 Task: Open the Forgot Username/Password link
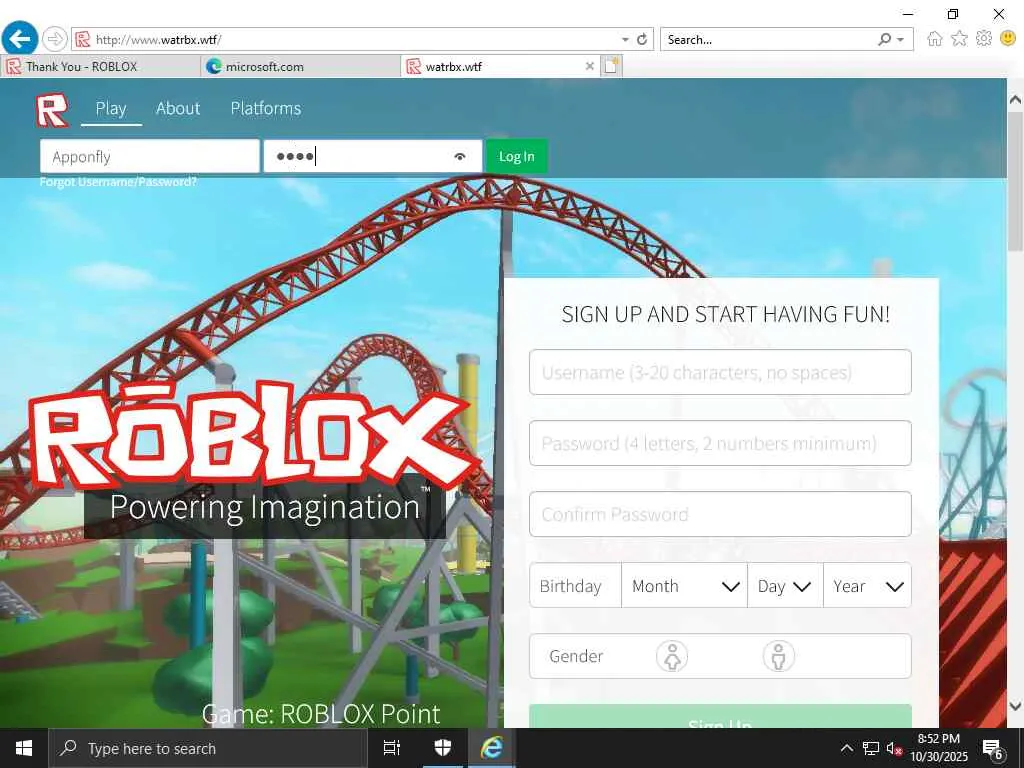point(118,182)
